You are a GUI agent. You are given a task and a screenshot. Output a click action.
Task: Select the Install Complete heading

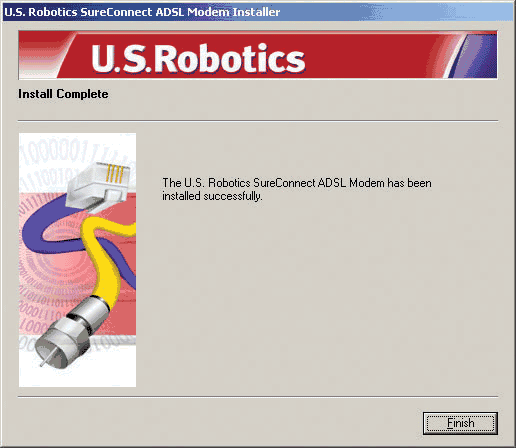[63, 94]
